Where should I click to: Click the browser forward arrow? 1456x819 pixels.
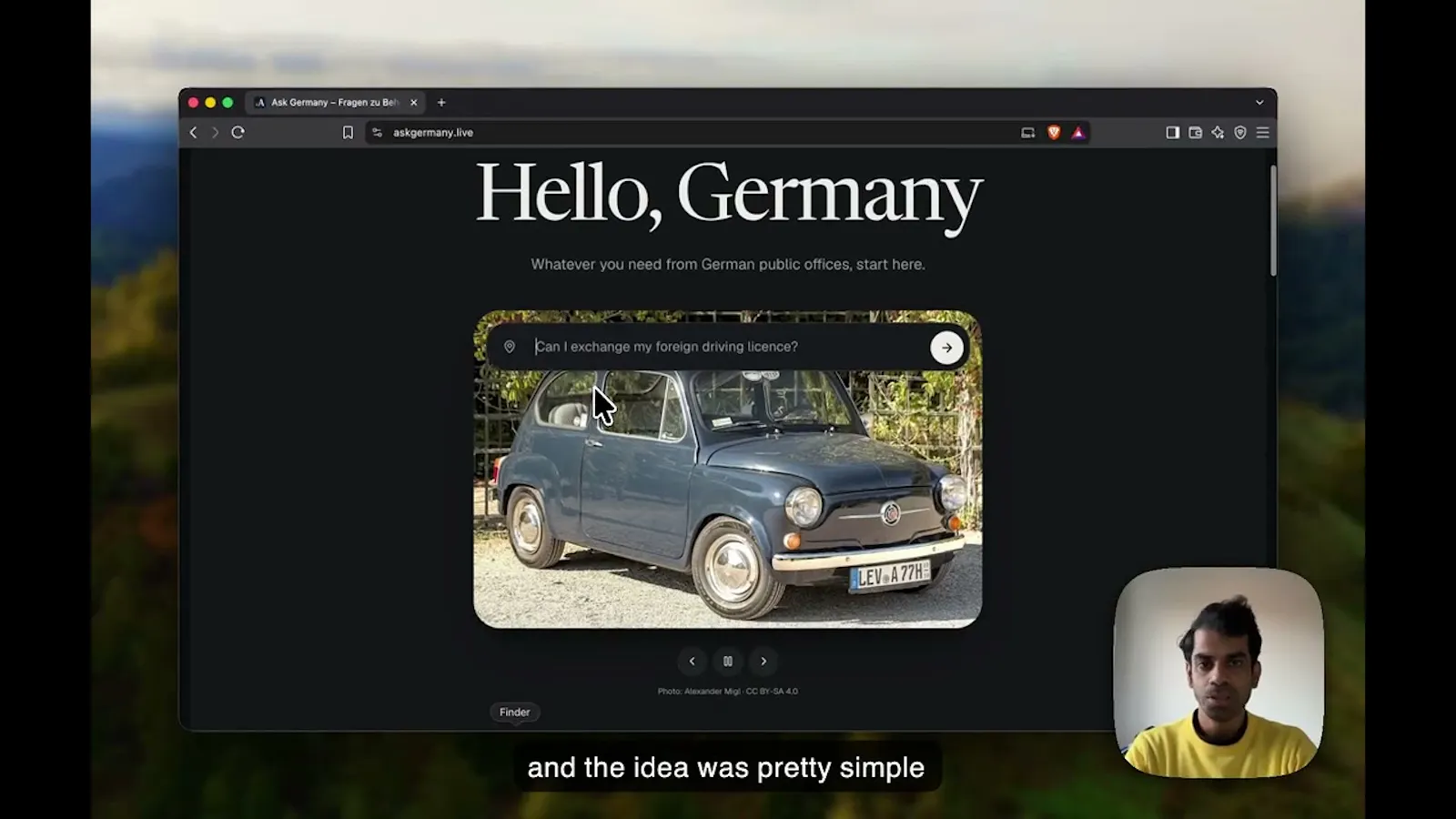point(216,133)
